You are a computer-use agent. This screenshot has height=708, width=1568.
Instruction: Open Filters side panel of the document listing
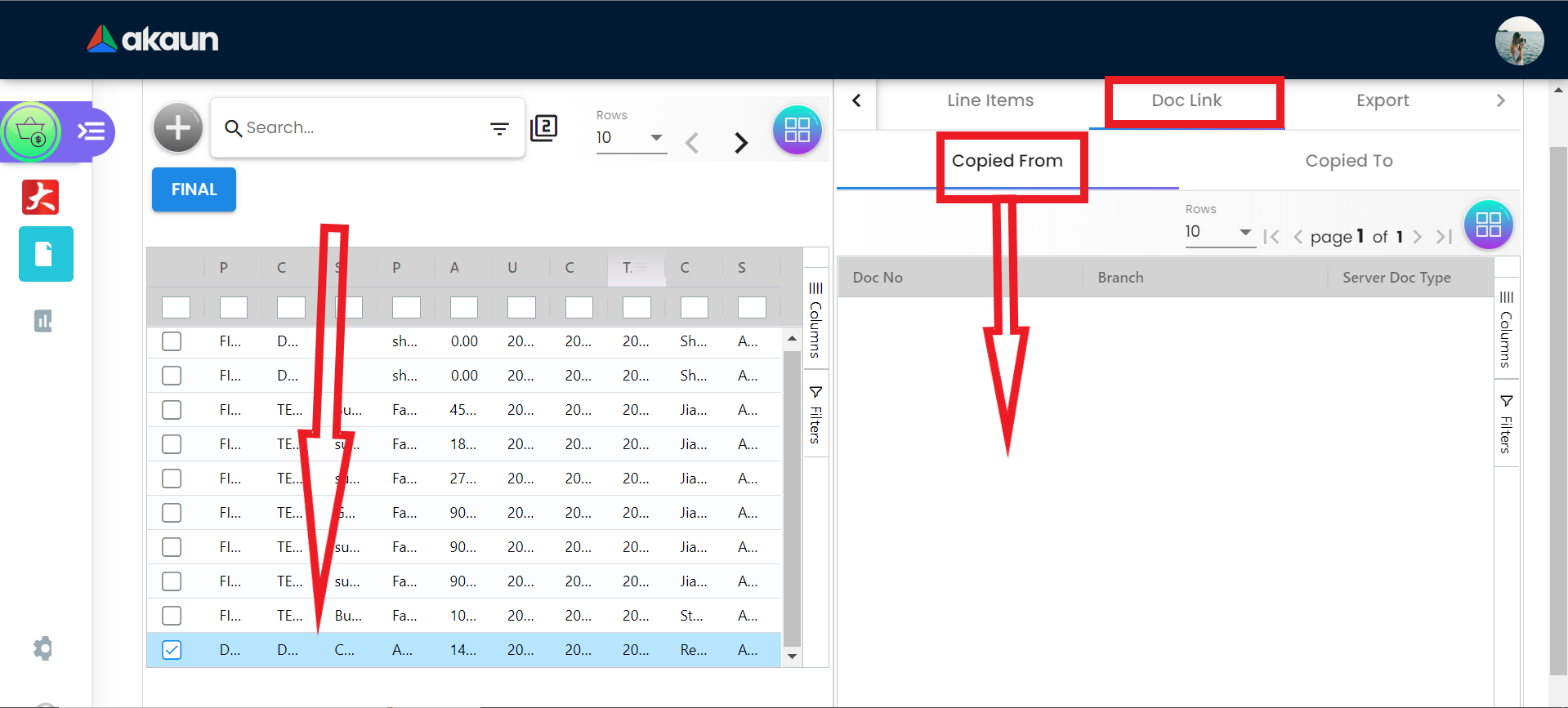click(x=815, y=415)
